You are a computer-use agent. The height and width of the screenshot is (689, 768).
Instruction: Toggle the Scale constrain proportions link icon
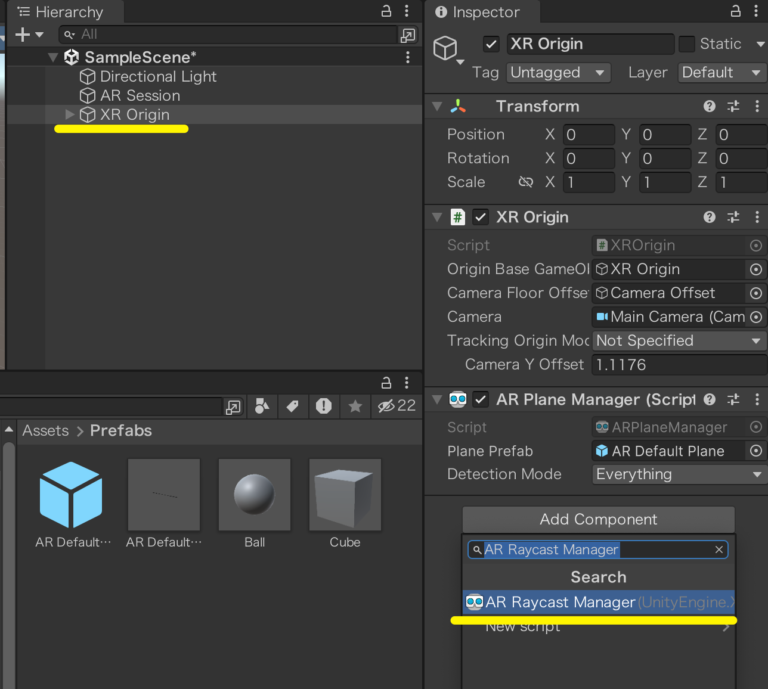[x=525, y=182]
